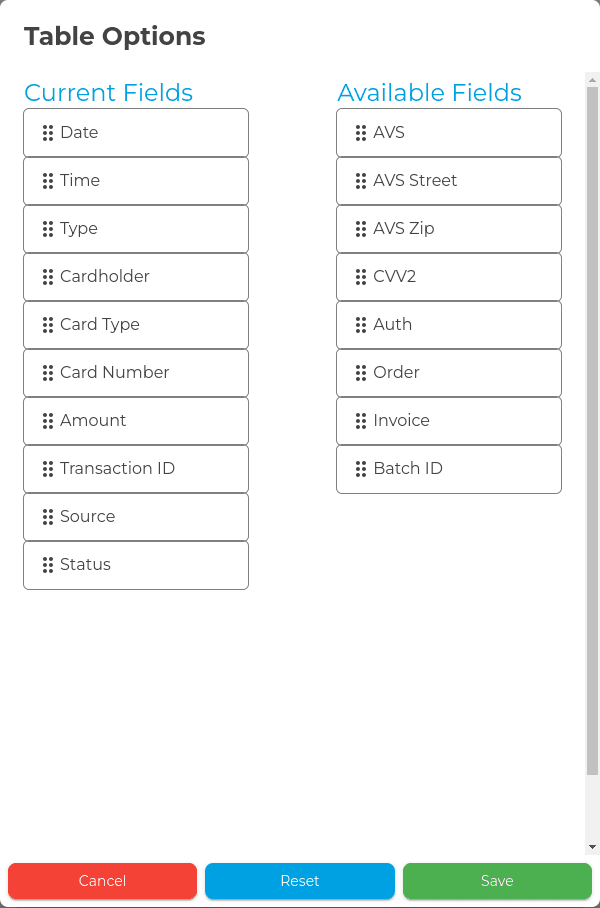The height and width of the screenshot is (908, 600).
Task: Select the Transaction ID field item
Action: (136, 469)
